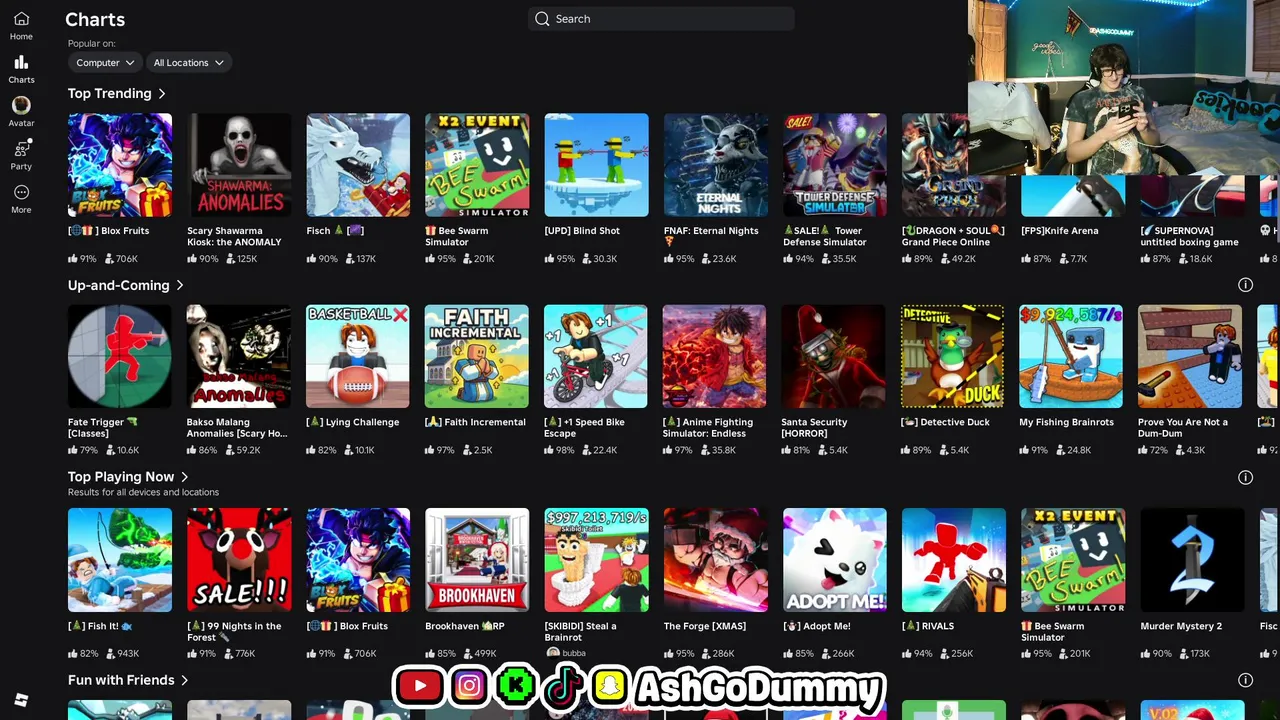Open the Brookhaven RP thumbnail
The width and height of the screenshot is (1280, 720).
(x=477, y=560)
